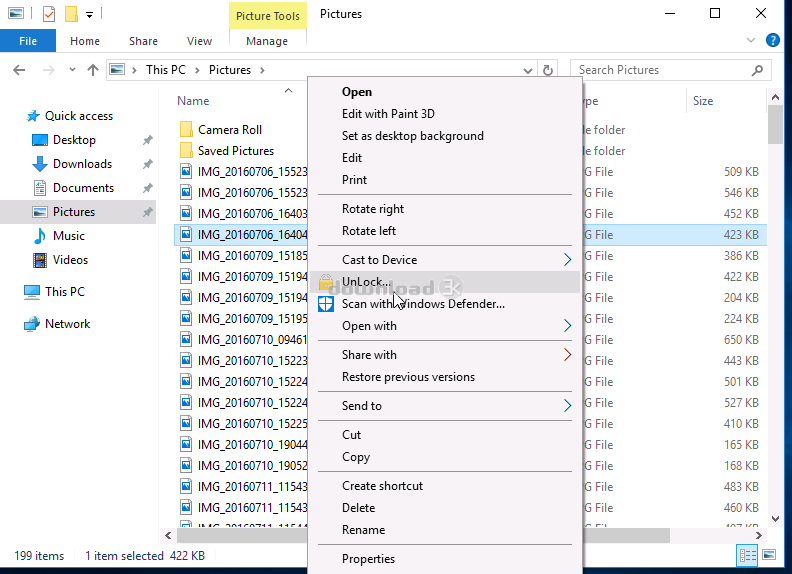
Task: Sort by the Name column header
Action: click(x=193, y=101)
